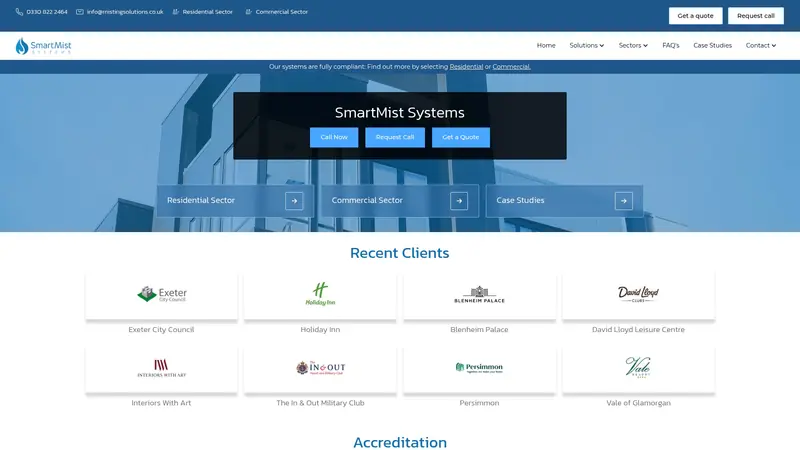Click the info@mistingsolutions.co.uk email link
This screenshot has height=450, width=800.
point(125,12)
